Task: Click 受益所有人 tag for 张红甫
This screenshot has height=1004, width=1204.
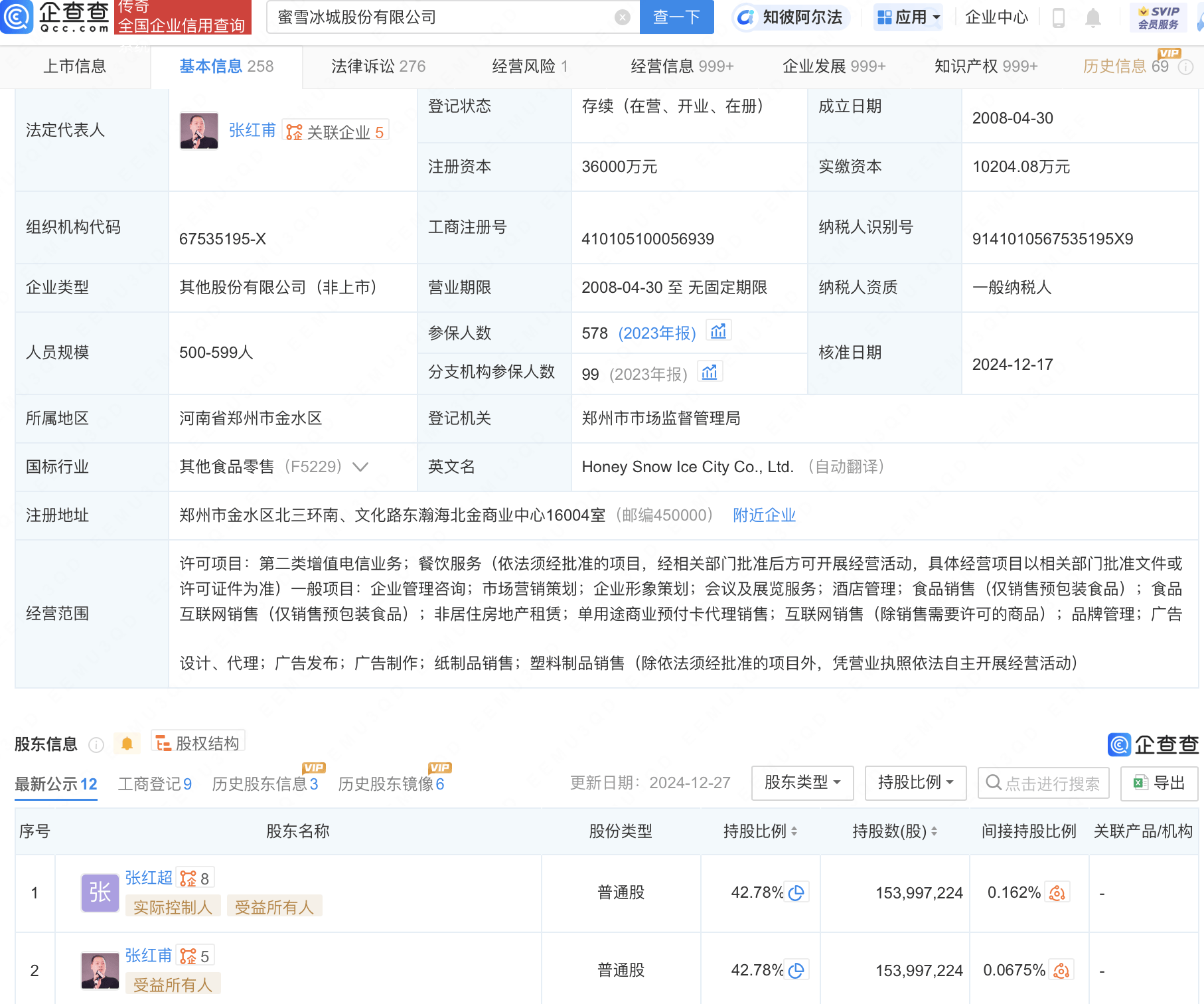Action: tap(173, 985)
